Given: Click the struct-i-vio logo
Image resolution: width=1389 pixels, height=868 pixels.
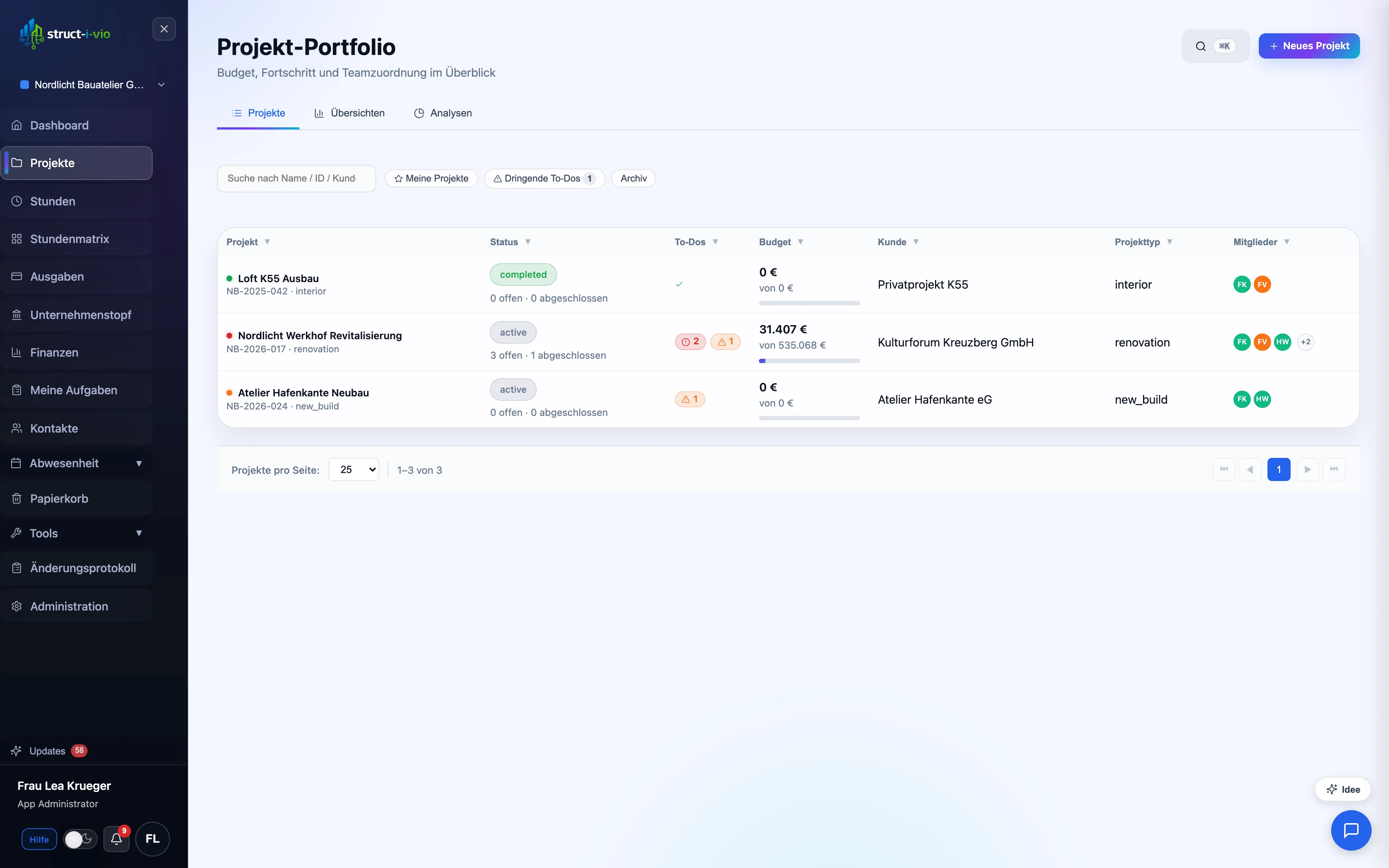Looking at the screenshot, I should click(x=65, y=33).
